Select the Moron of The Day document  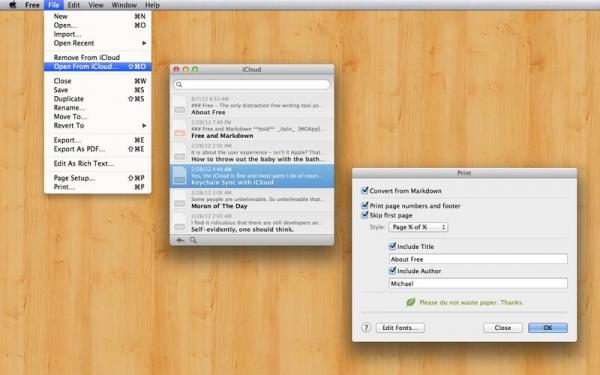click(x=252, y=200)
